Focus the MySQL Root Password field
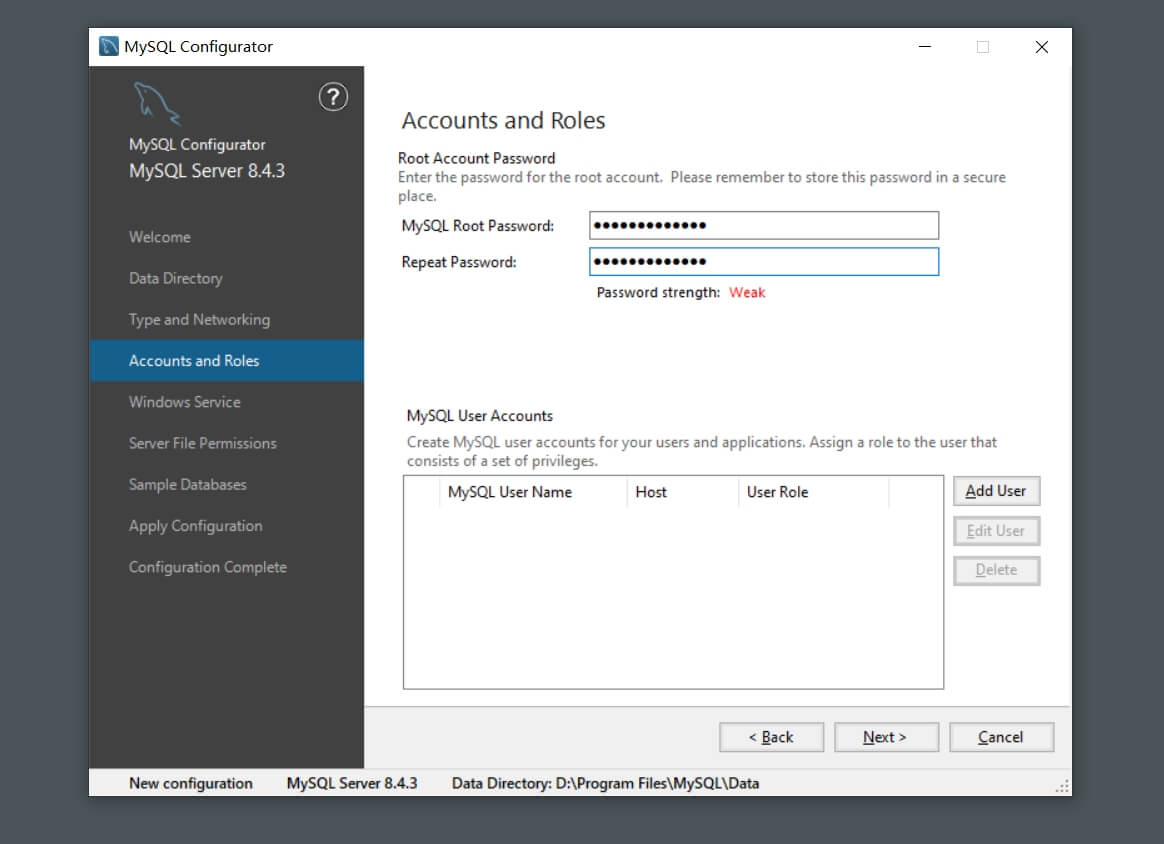This screenshot has width=1164, height=844. (x=764, y=226)
